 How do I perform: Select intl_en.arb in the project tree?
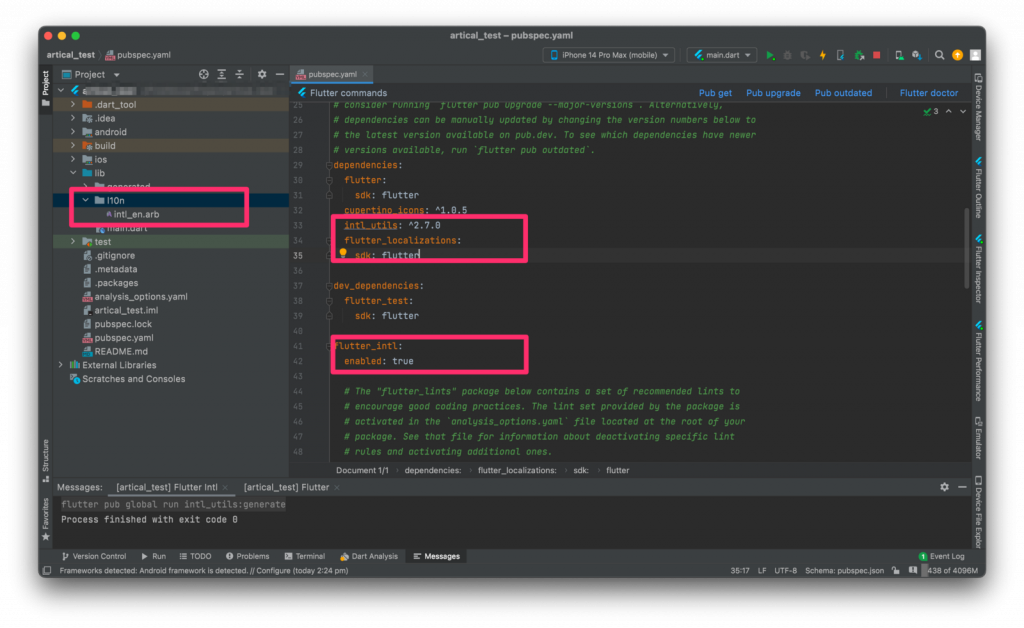[136, 214]
